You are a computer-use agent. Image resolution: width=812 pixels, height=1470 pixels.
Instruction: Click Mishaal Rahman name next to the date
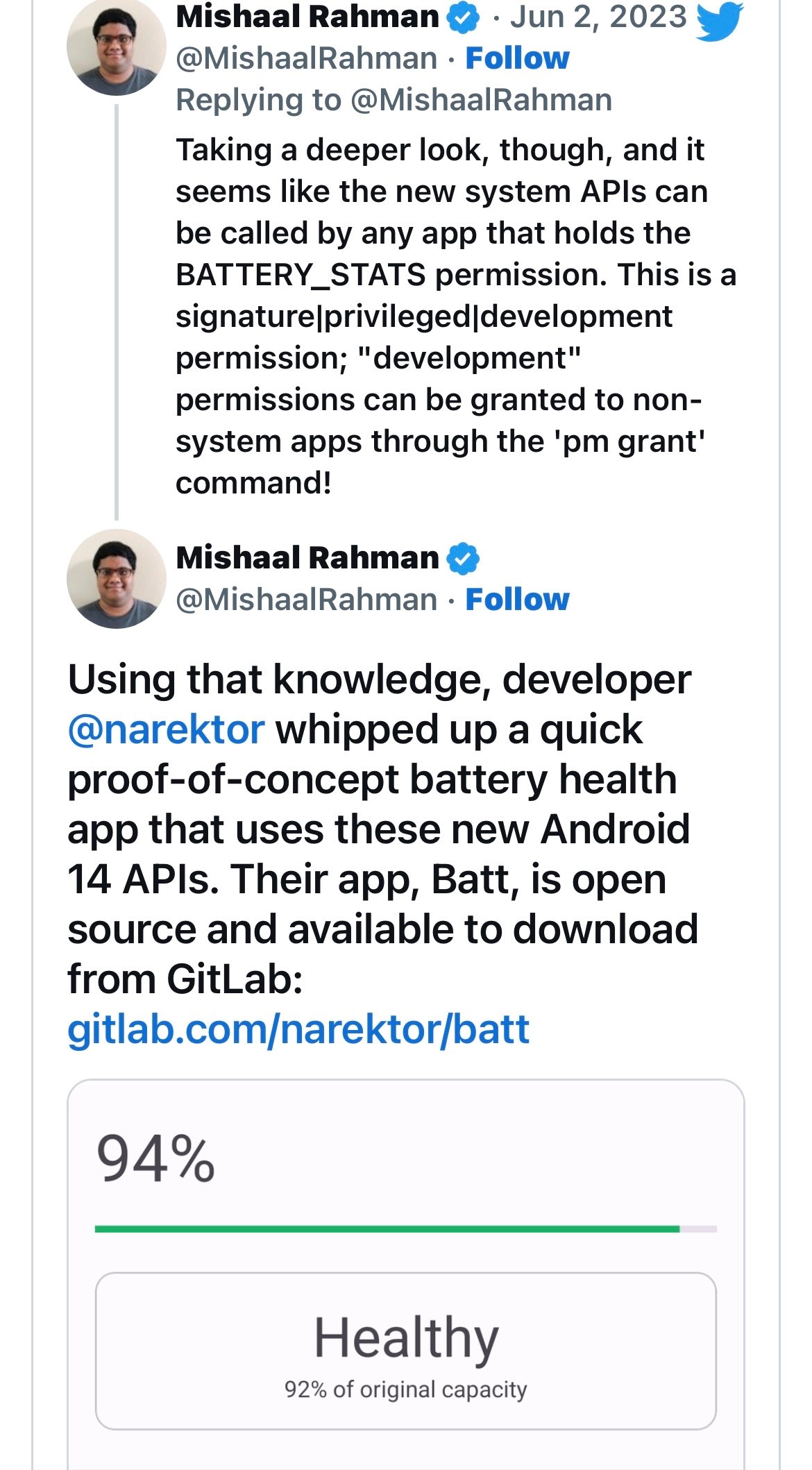coord(307,17)
